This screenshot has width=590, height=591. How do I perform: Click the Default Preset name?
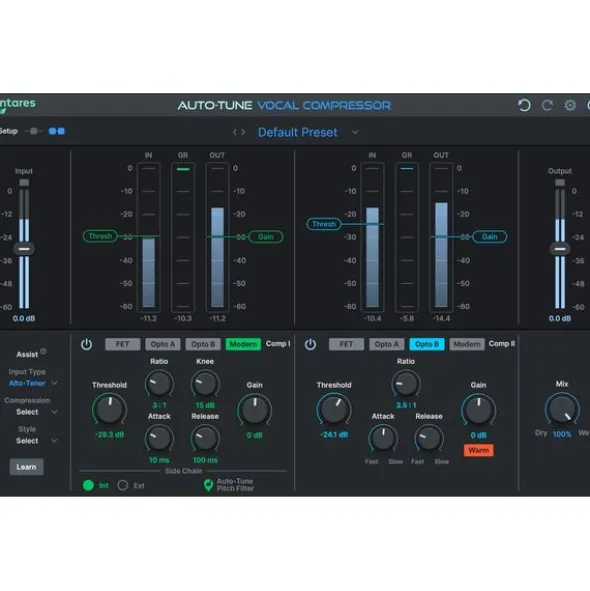[297, 132]
